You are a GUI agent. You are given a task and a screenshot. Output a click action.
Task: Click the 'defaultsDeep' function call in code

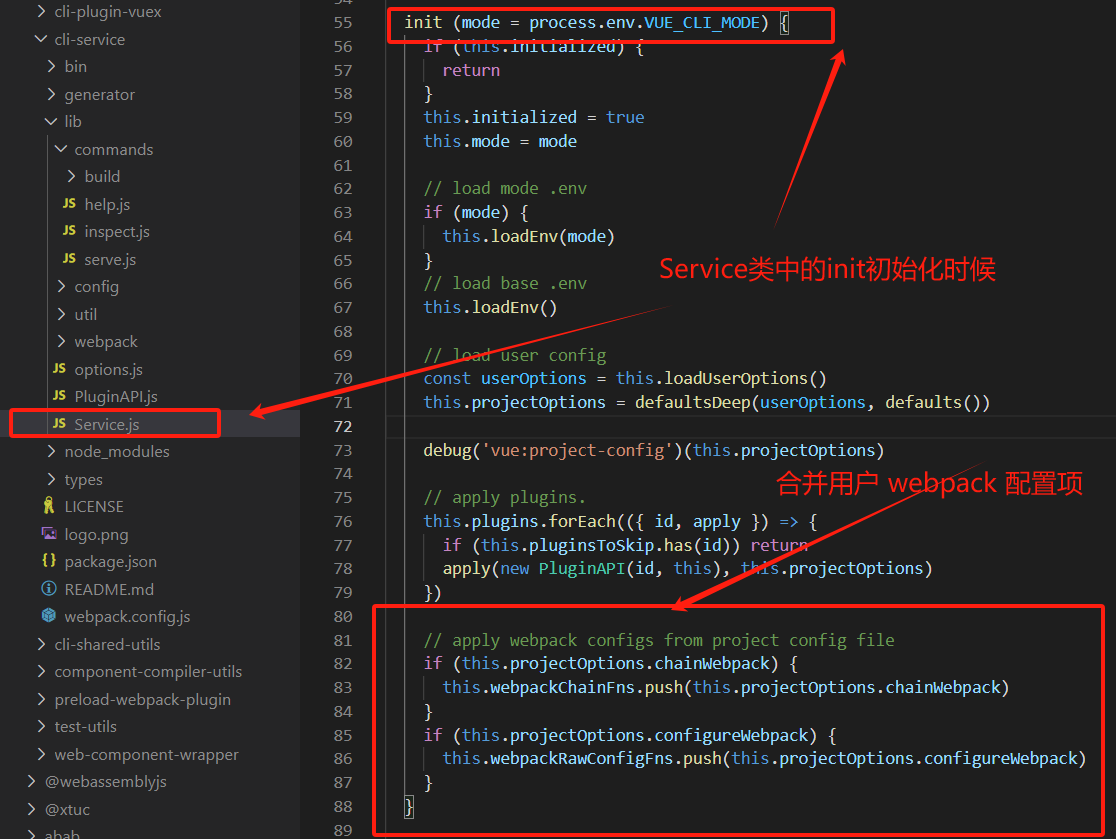pos(693,402)
